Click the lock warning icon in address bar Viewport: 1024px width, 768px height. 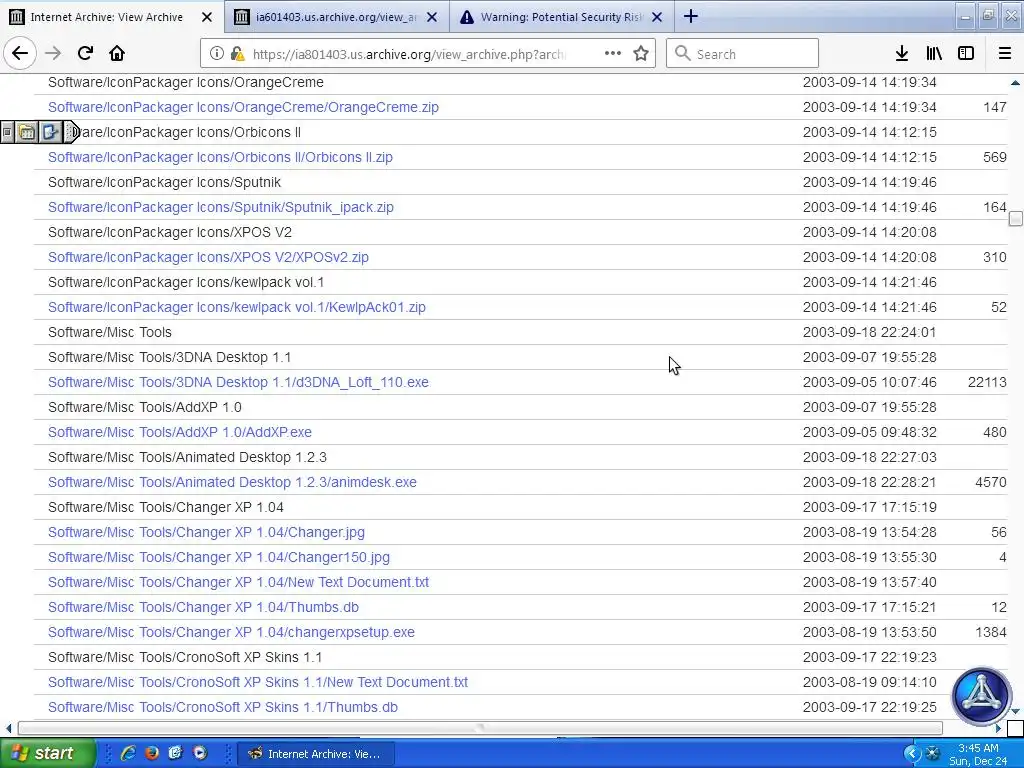pyautogui.click(x=238, y=54)
